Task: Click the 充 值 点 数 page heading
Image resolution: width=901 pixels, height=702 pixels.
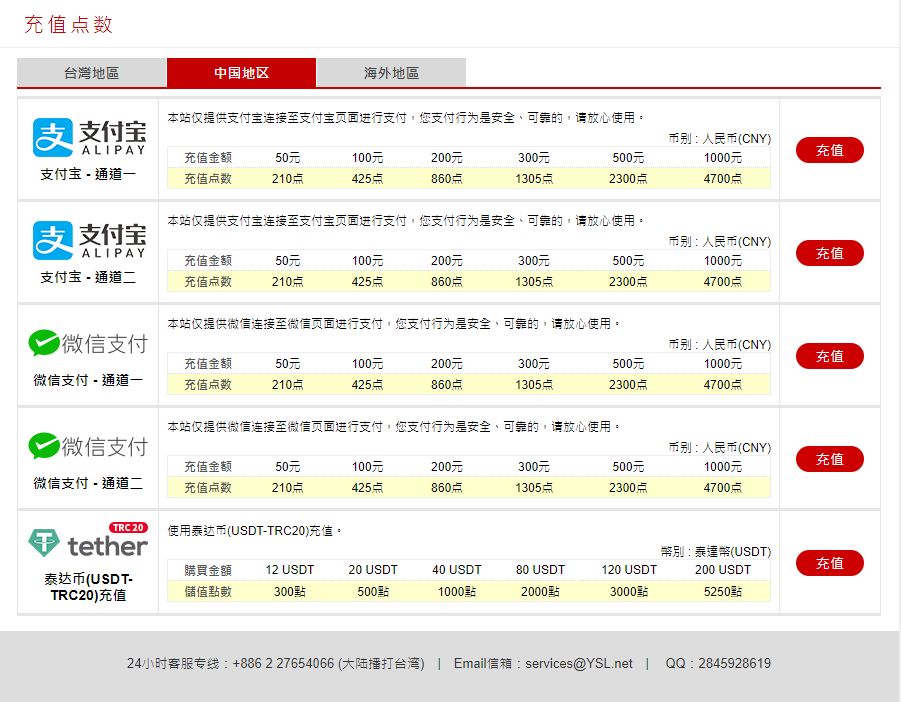Action: pos(69,22)
